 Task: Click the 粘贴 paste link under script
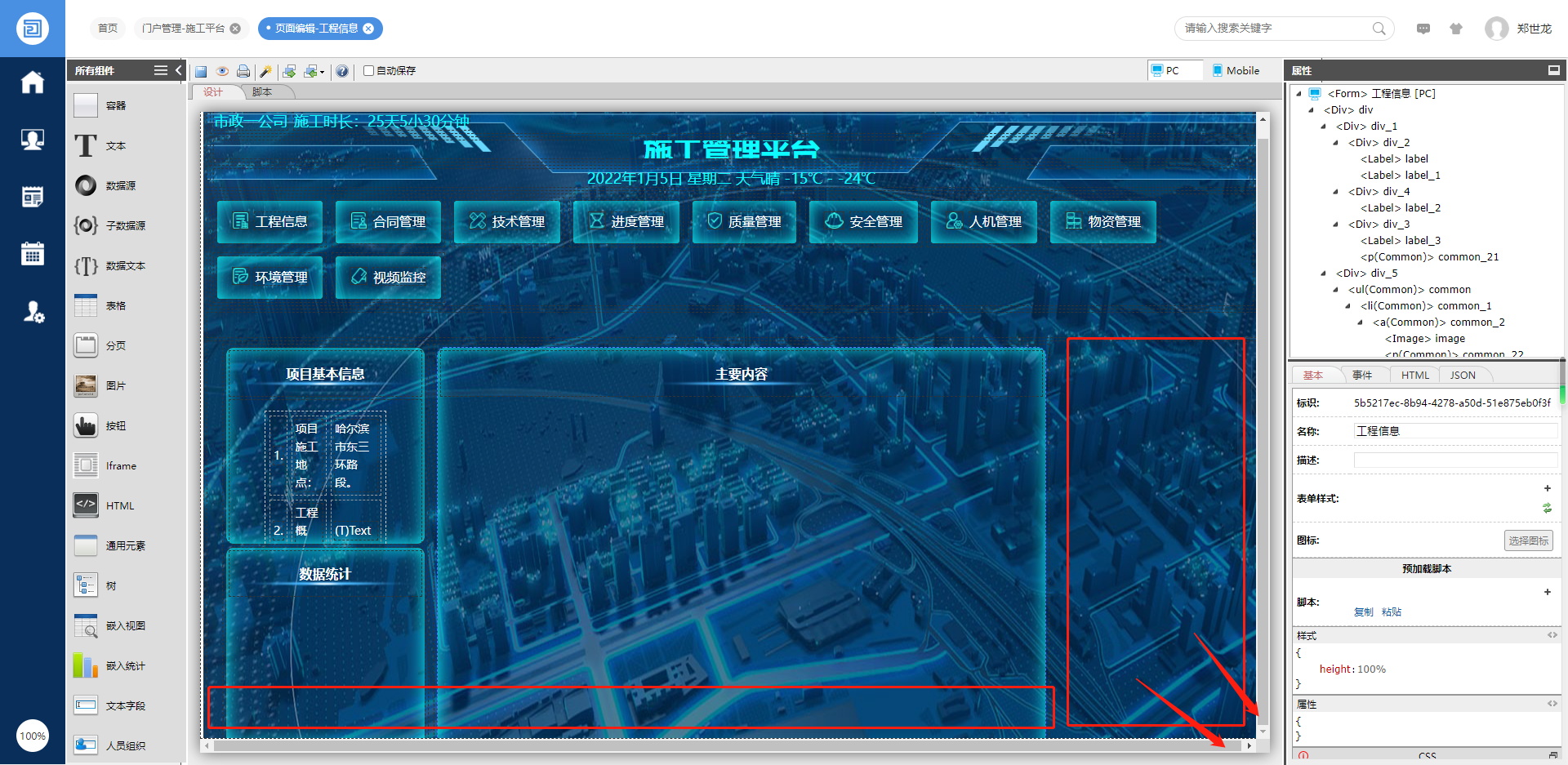click(x=1391, y=612)
